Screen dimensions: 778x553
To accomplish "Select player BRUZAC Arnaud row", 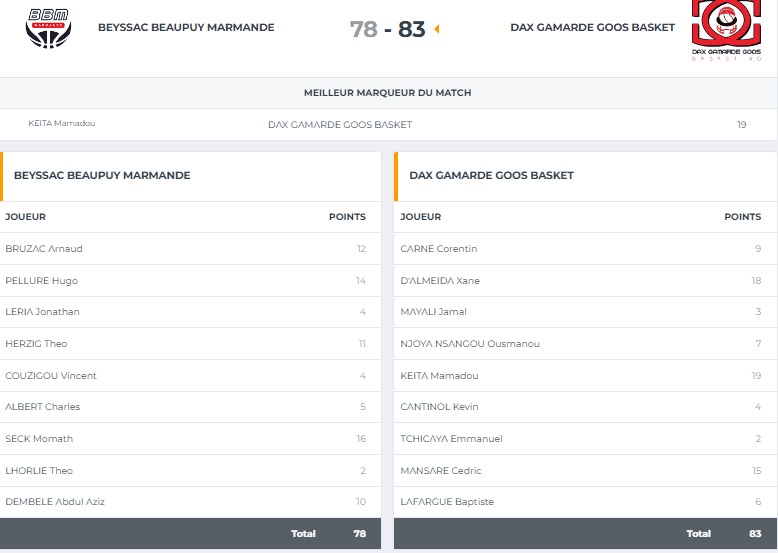I will (191, 248).
